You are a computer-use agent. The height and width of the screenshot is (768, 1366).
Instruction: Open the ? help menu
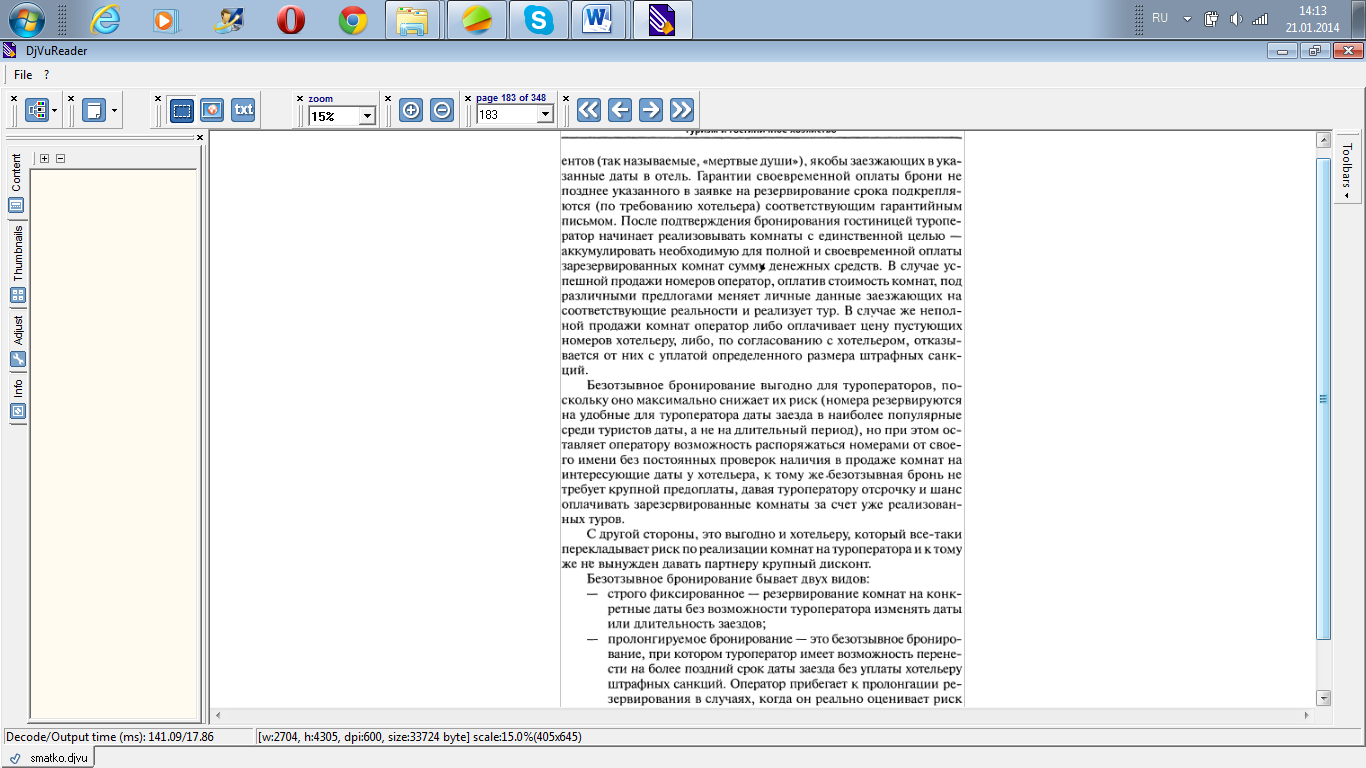coord(46,75)
